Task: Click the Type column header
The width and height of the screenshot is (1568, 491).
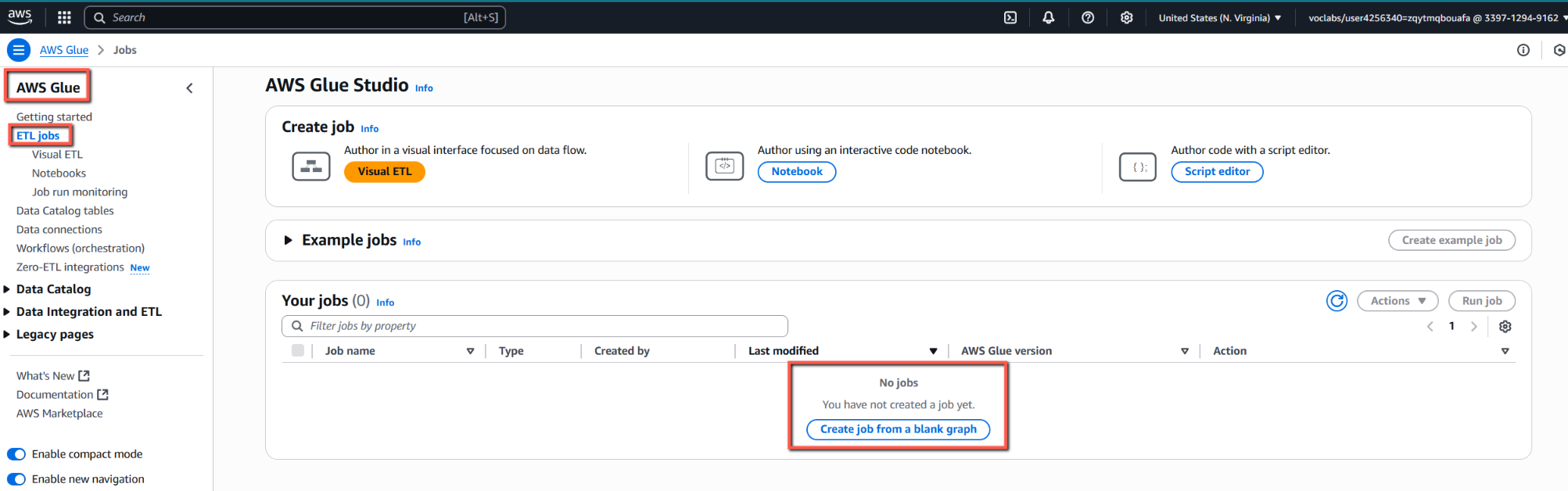Action: click(511, 351)
